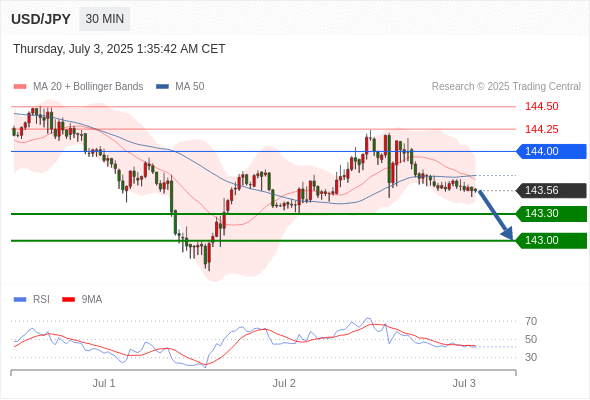Click the USD/JPY pair title

[41, 19]
